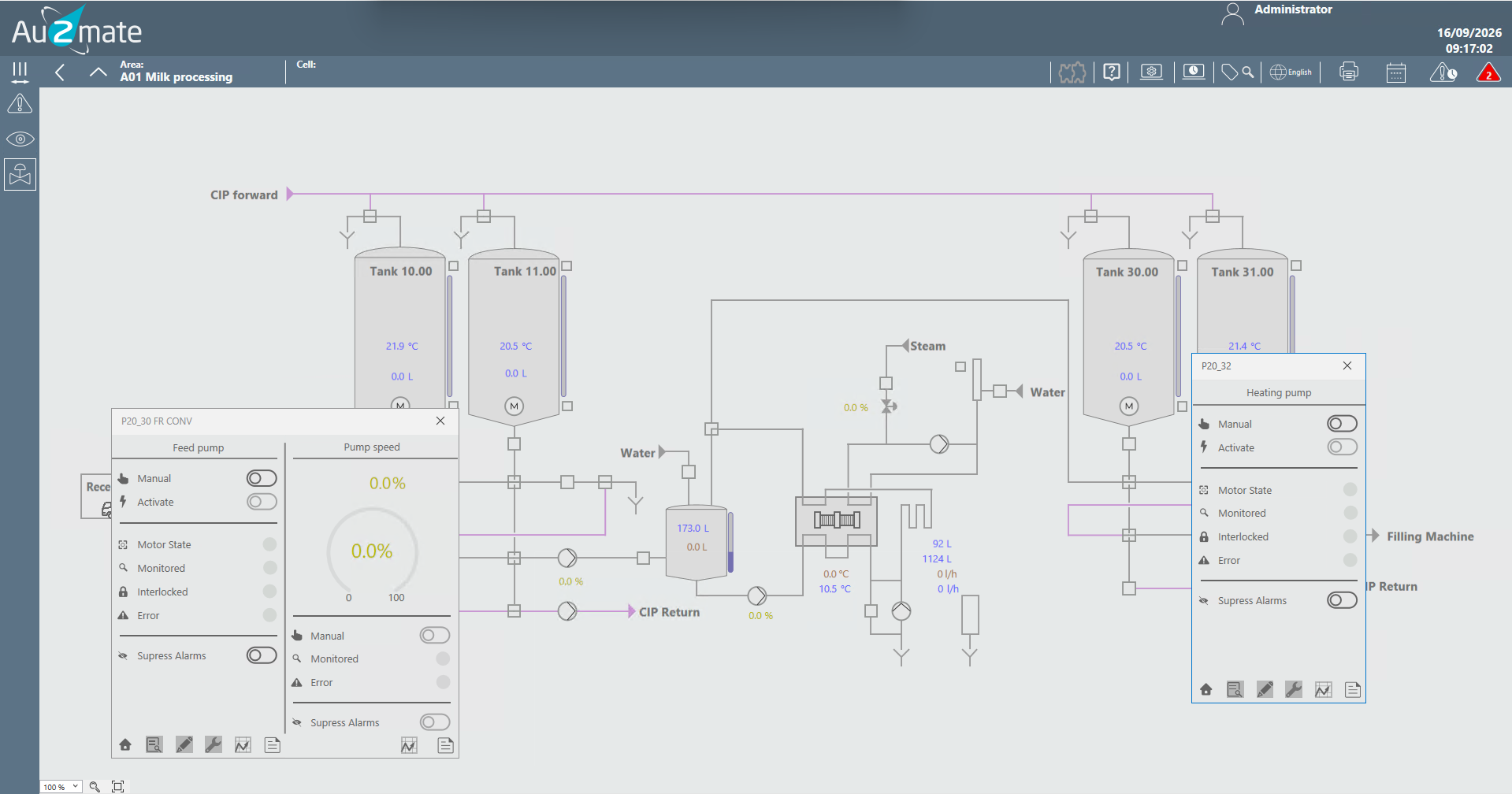Click the zoom magnifier icon at bottom

pyautogui.click(x=95, y=786)
